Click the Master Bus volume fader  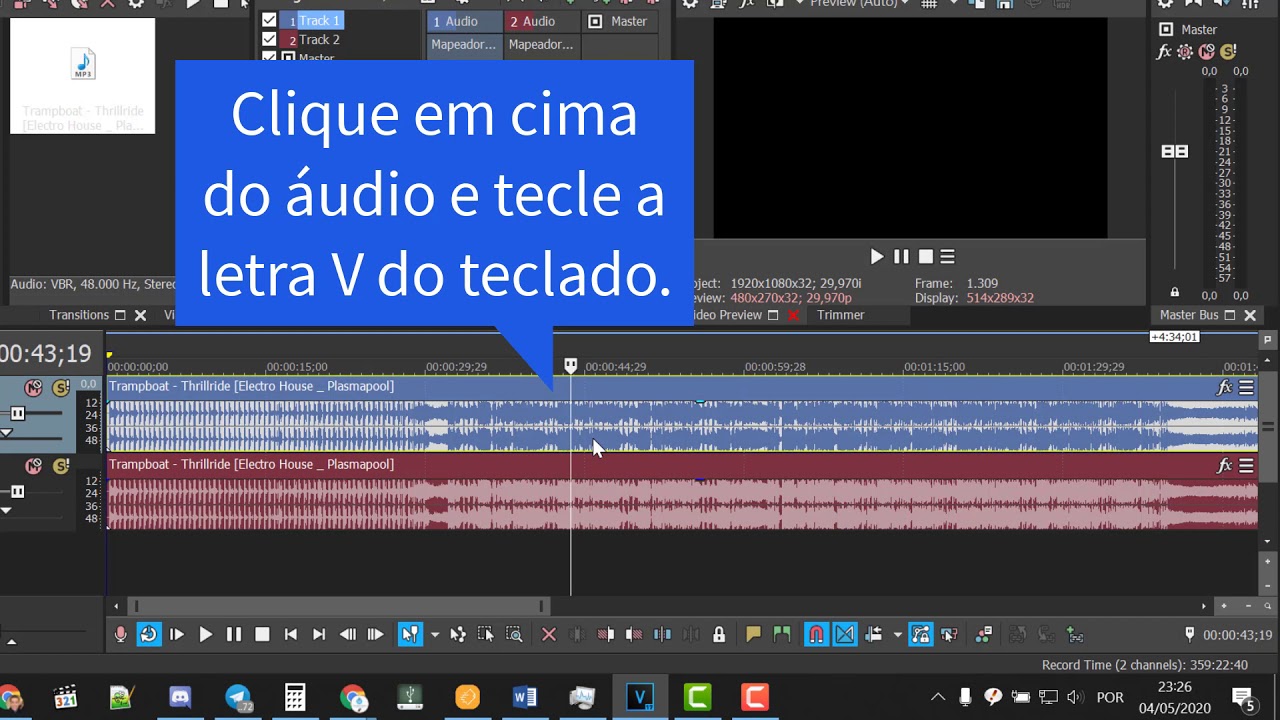click(x=1174, y=151)
